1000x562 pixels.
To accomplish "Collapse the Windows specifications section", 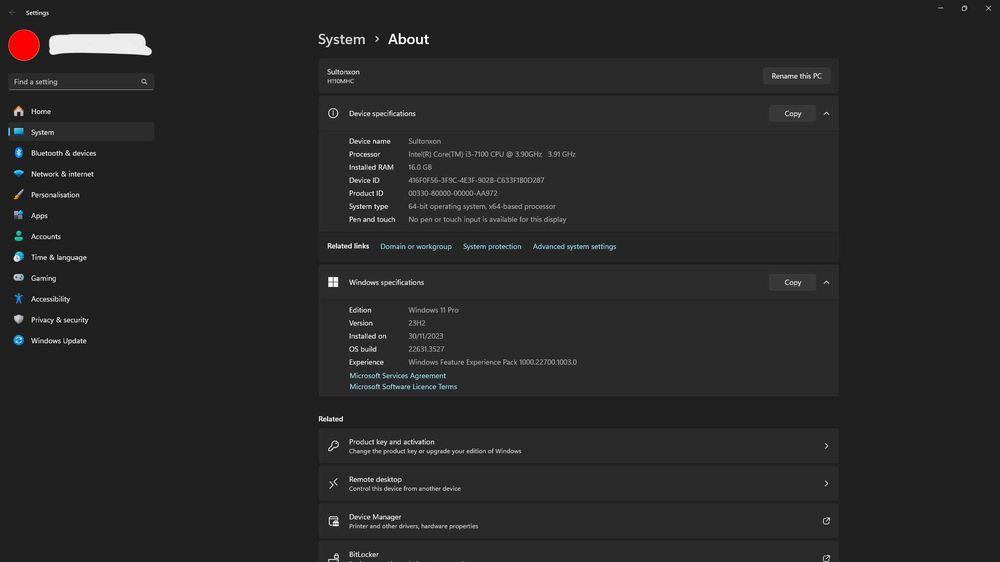I will point(826,283).
